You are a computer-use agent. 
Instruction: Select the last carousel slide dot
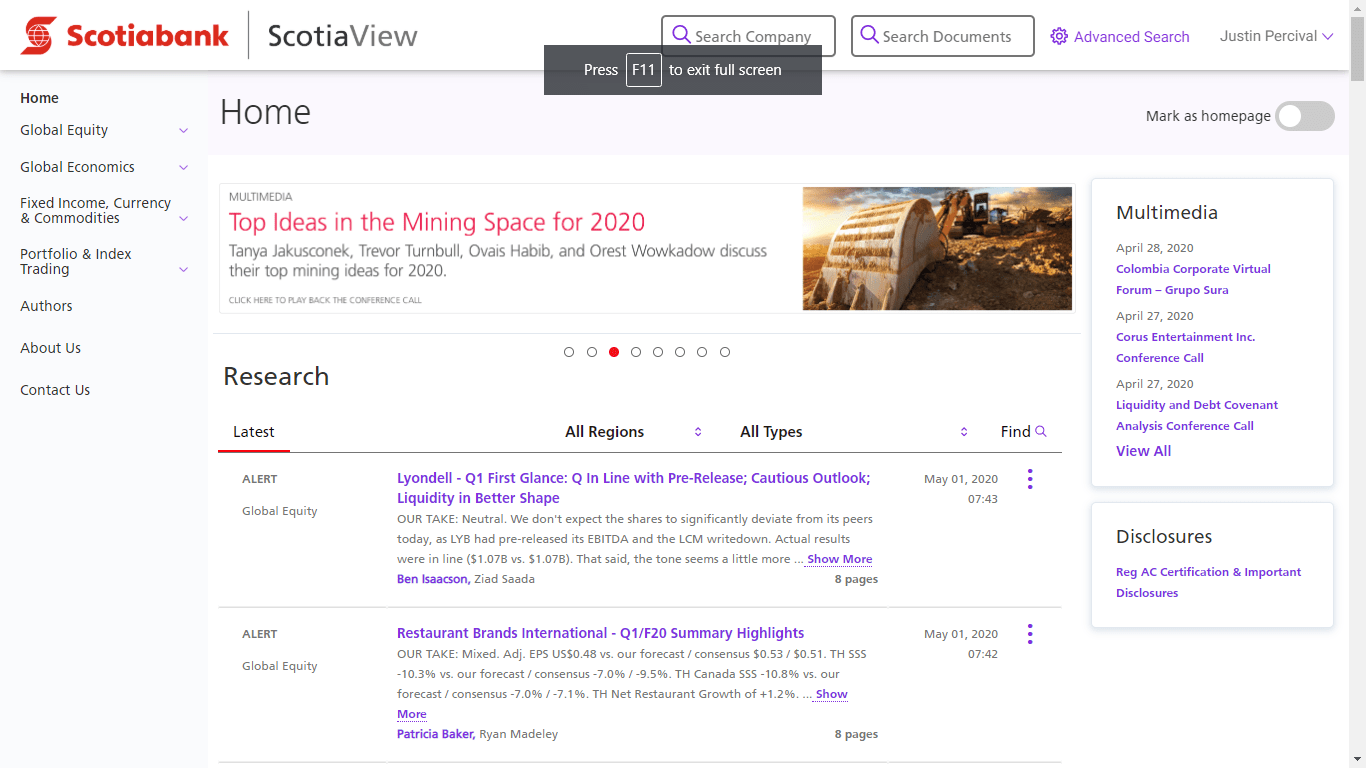[725, 352]
